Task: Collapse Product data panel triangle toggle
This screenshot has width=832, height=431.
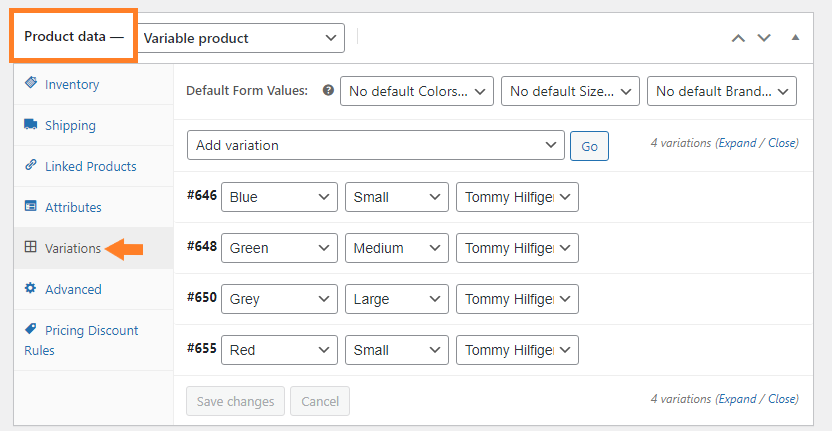Action: (x=795, y=38)
